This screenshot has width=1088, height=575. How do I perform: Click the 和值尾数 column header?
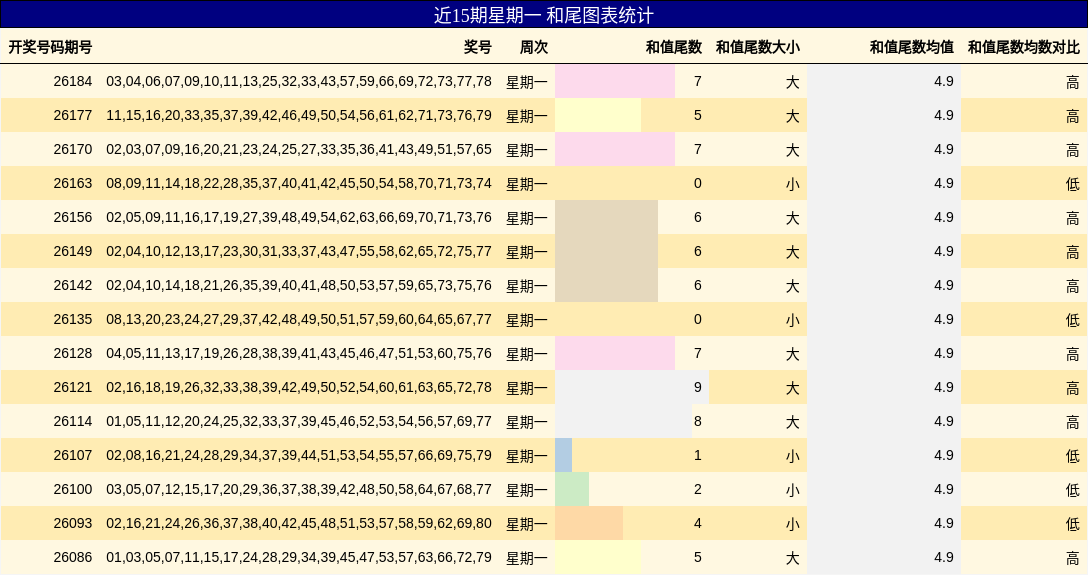[674, 47]
